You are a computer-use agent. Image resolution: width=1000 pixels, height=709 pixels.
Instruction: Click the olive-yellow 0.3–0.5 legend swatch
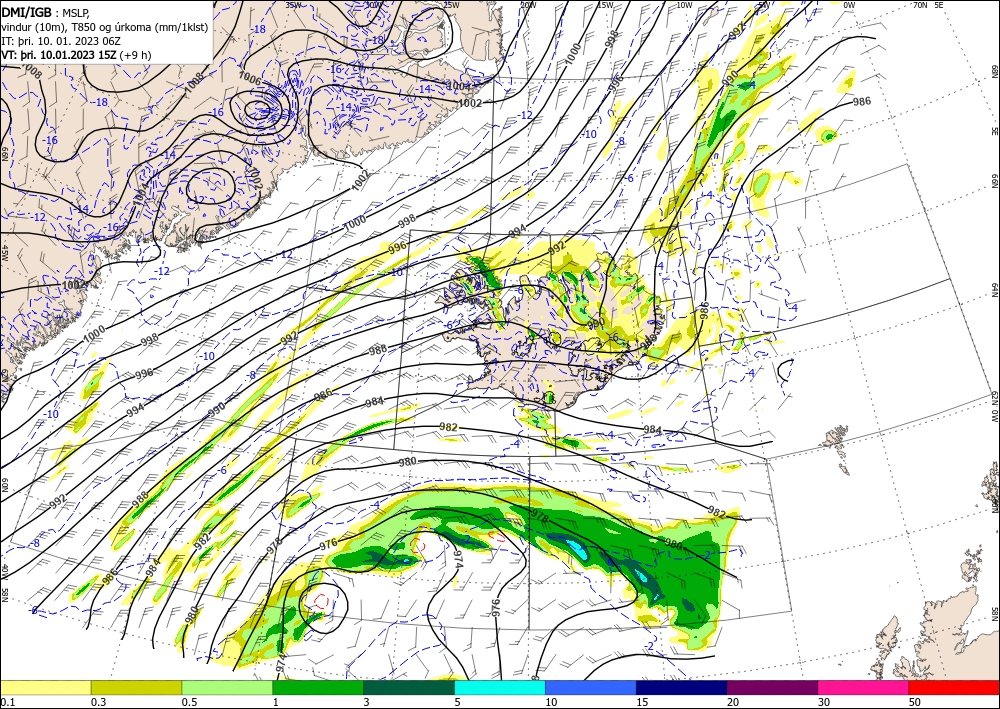click(136, 687)
